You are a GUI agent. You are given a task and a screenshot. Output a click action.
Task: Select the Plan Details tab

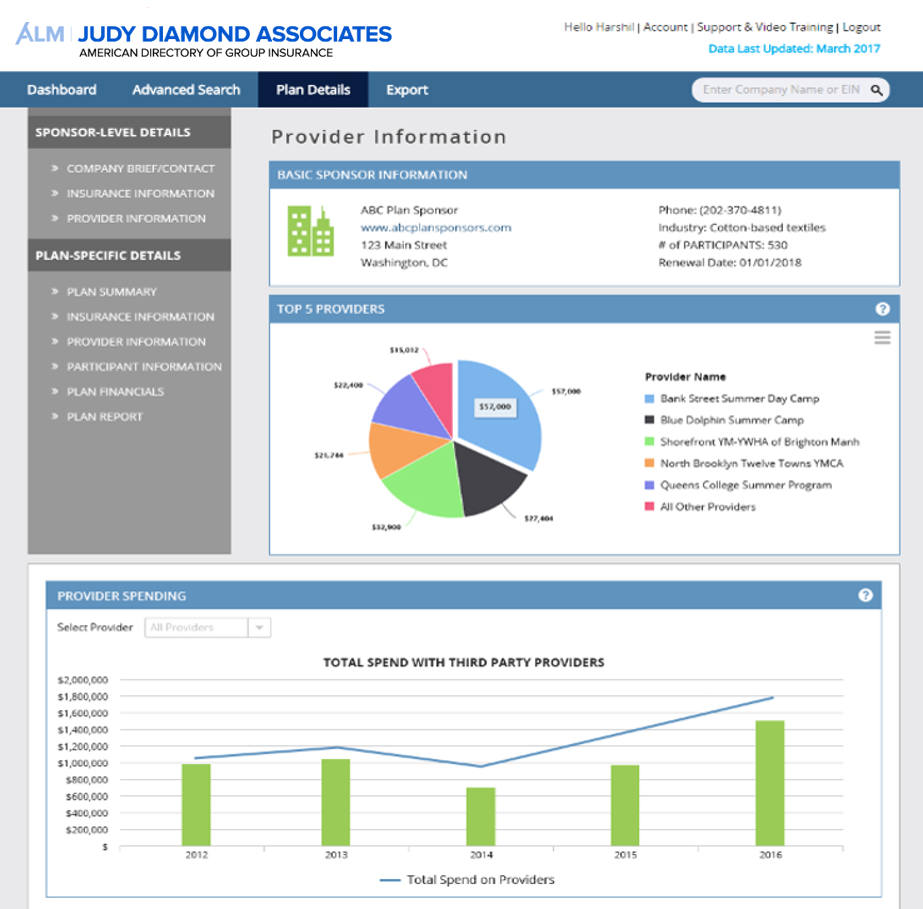pyautogui.click(x=313, y=89)
